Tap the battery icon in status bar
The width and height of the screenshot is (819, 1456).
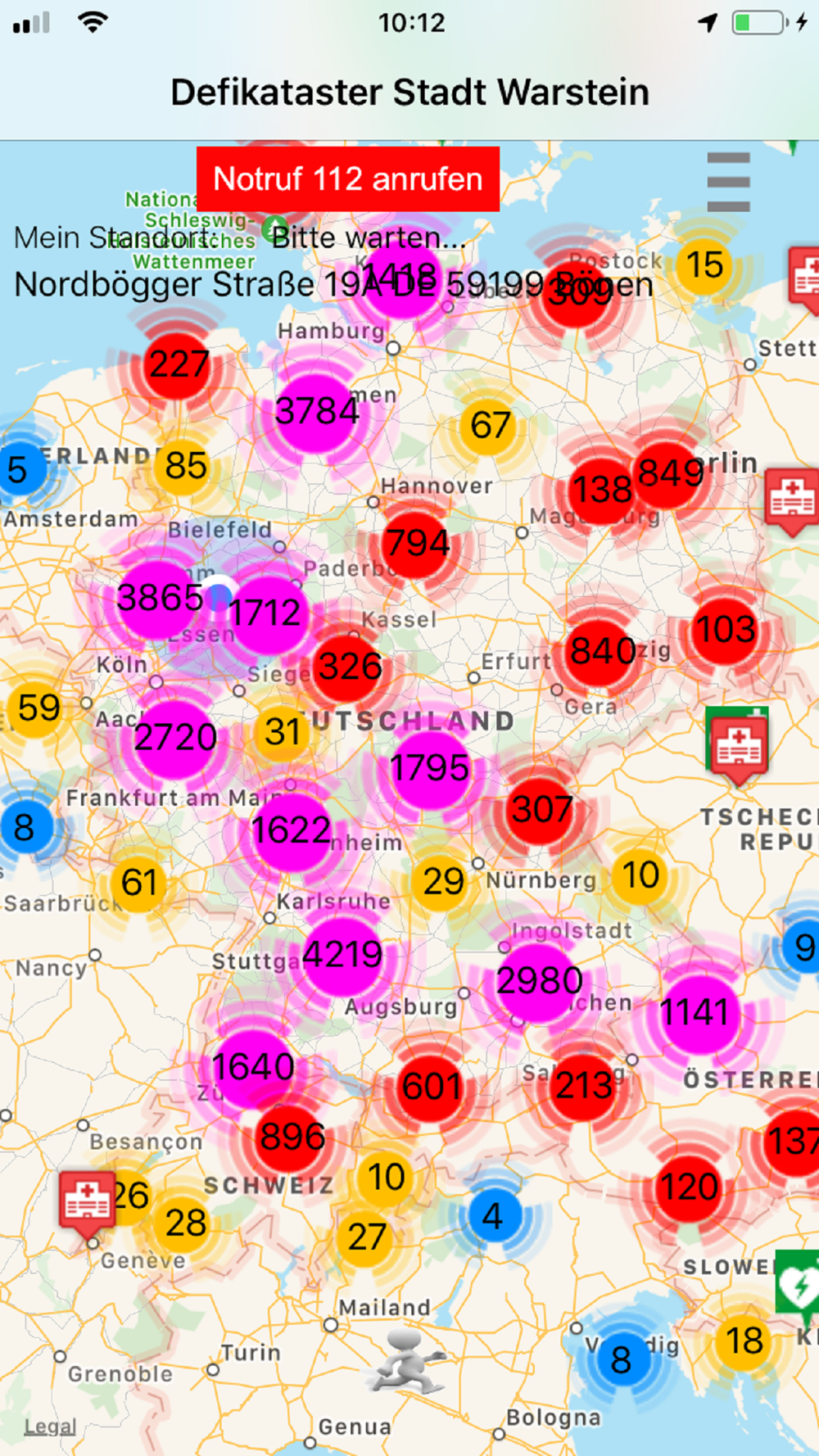coord(758,22)
